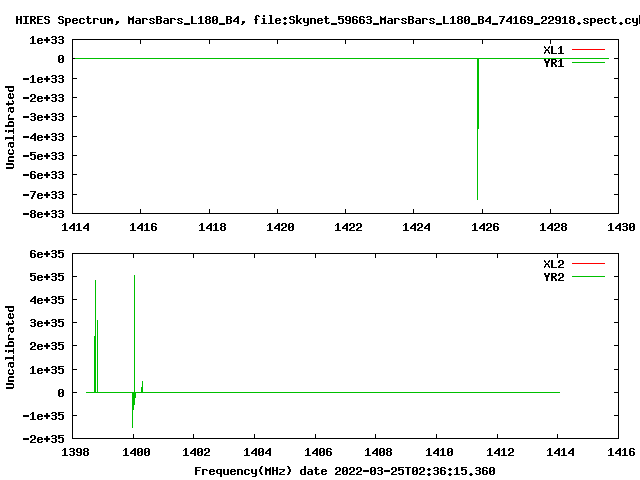
Task: Click the small spike just after 1400 MHz
Action: 142,387
